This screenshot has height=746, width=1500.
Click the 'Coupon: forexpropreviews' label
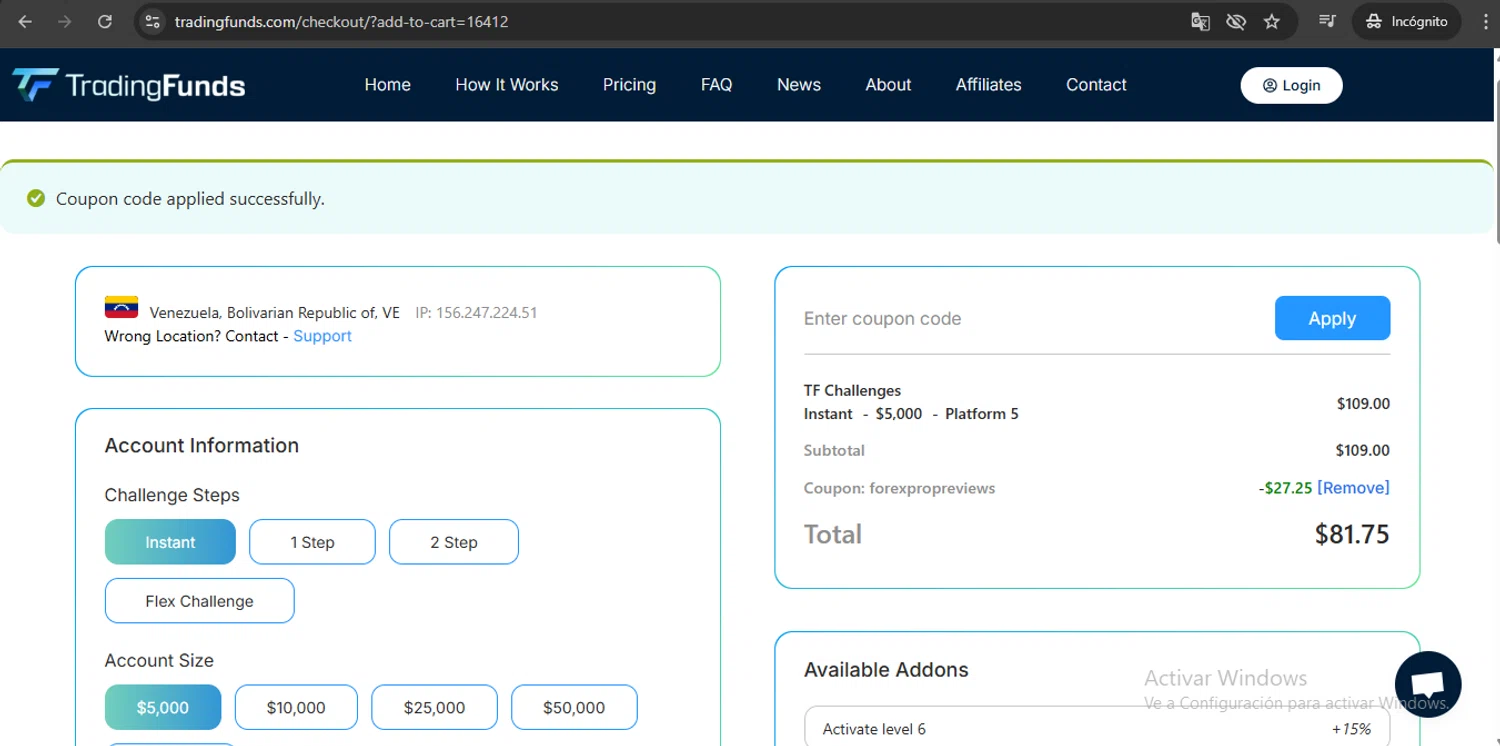(x=899, y=488)
